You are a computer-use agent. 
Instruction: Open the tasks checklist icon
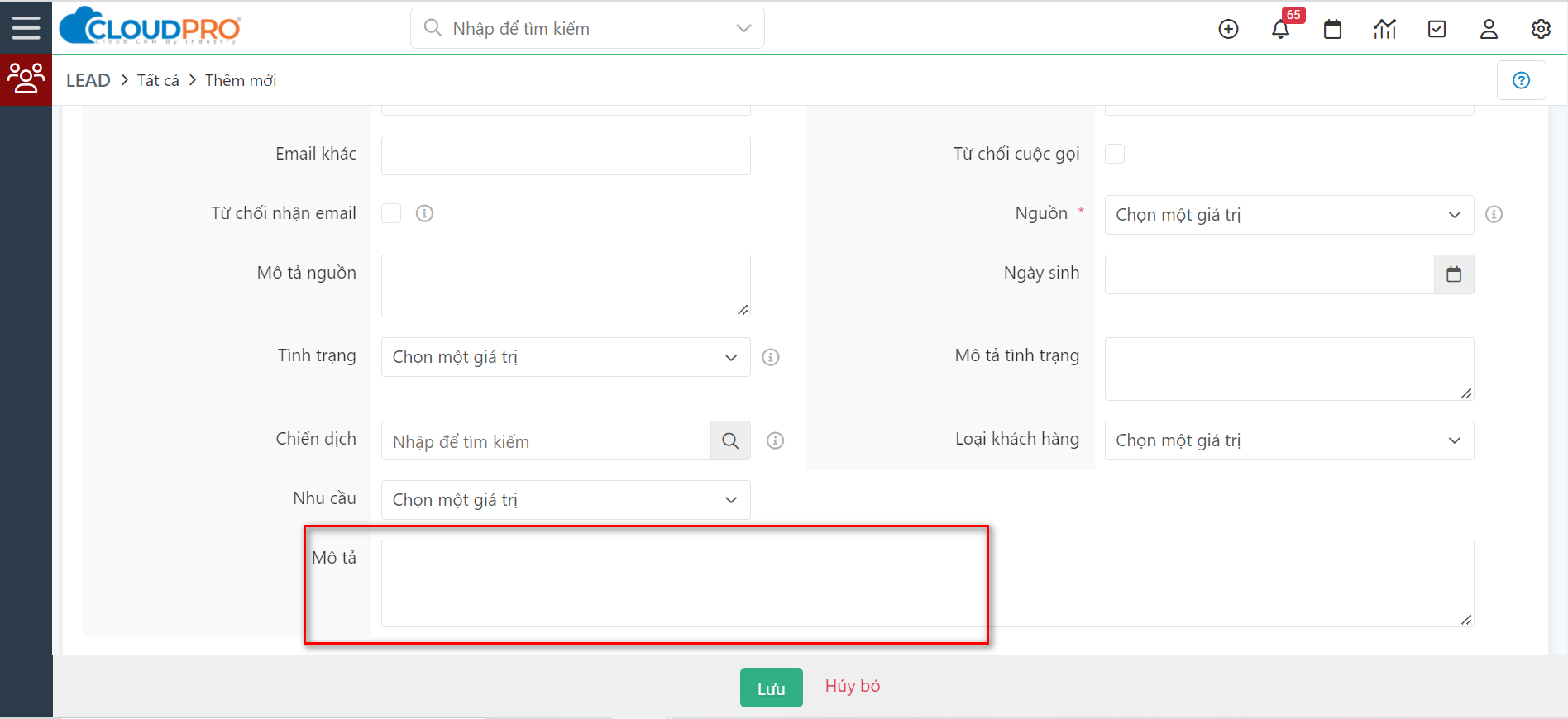(x=1437, y=29)
